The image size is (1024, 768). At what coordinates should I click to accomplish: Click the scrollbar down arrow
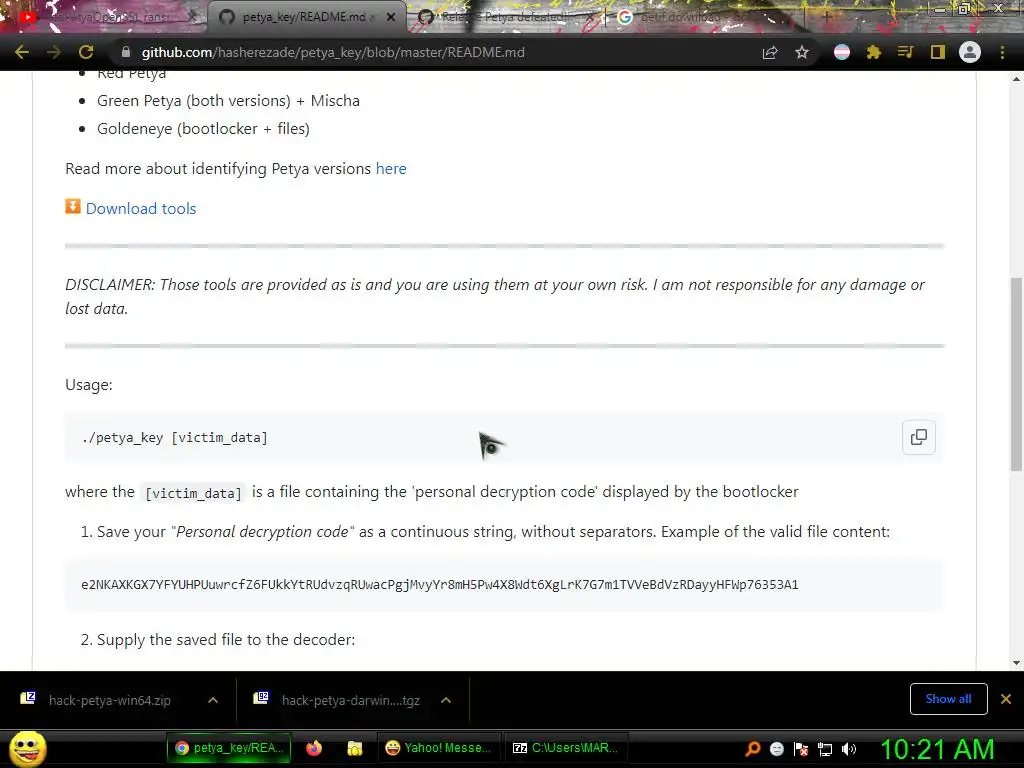click(x=1016, y=663)
